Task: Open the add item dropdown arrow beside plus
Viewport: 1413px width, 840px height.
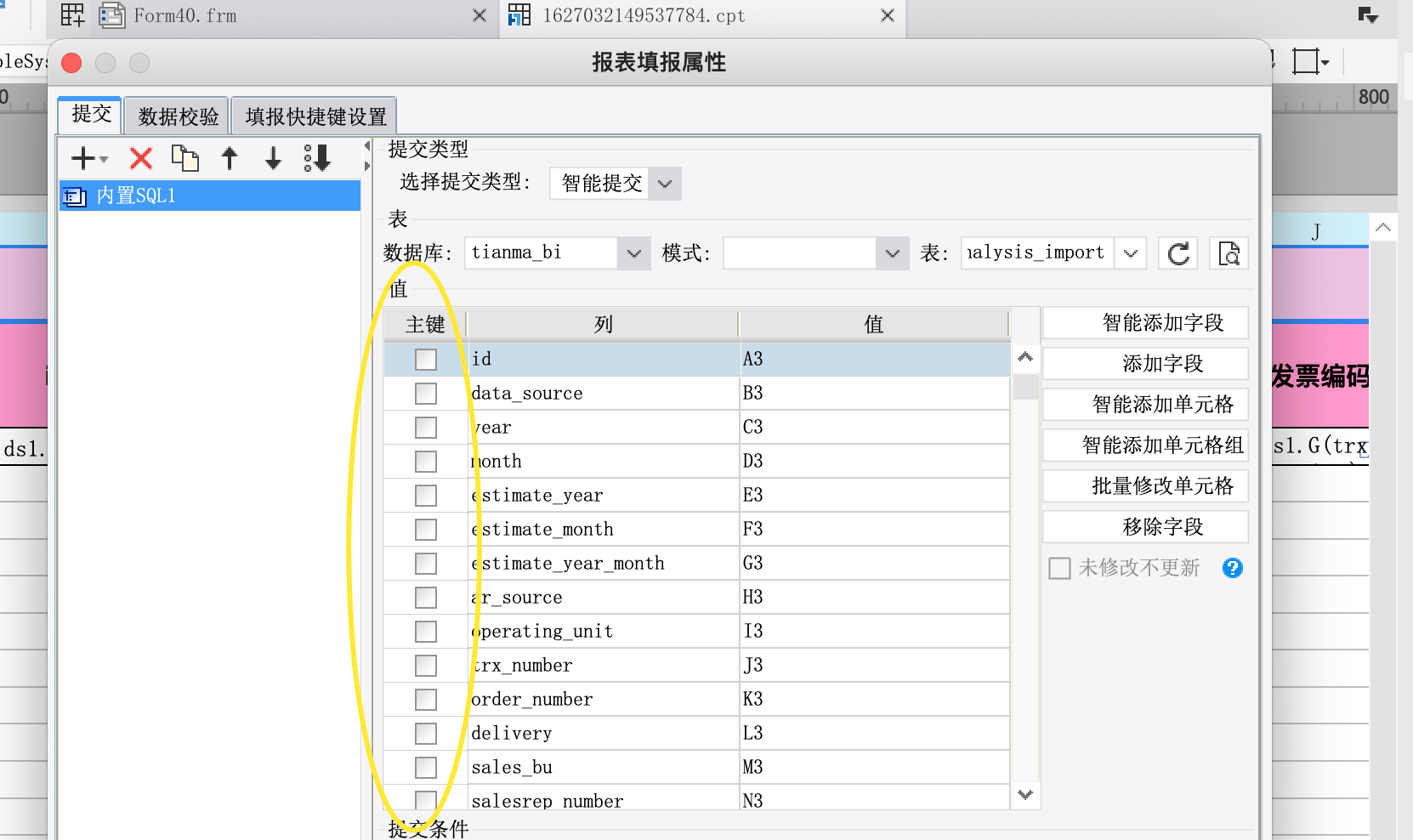Action: coord(104,159)
